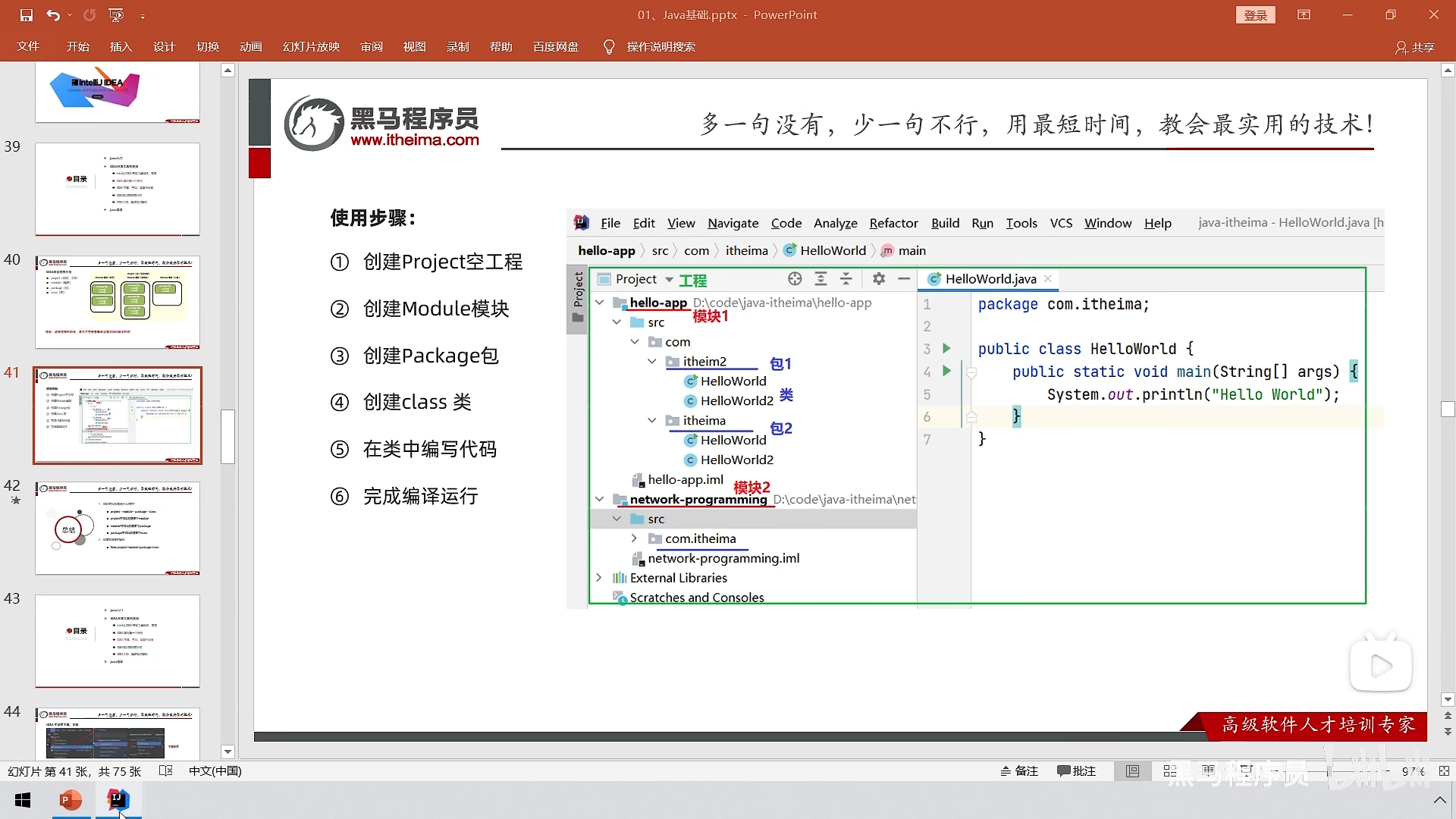Fit slide to current window icon
1456x819 pixels.
[x=1444, y=770]
